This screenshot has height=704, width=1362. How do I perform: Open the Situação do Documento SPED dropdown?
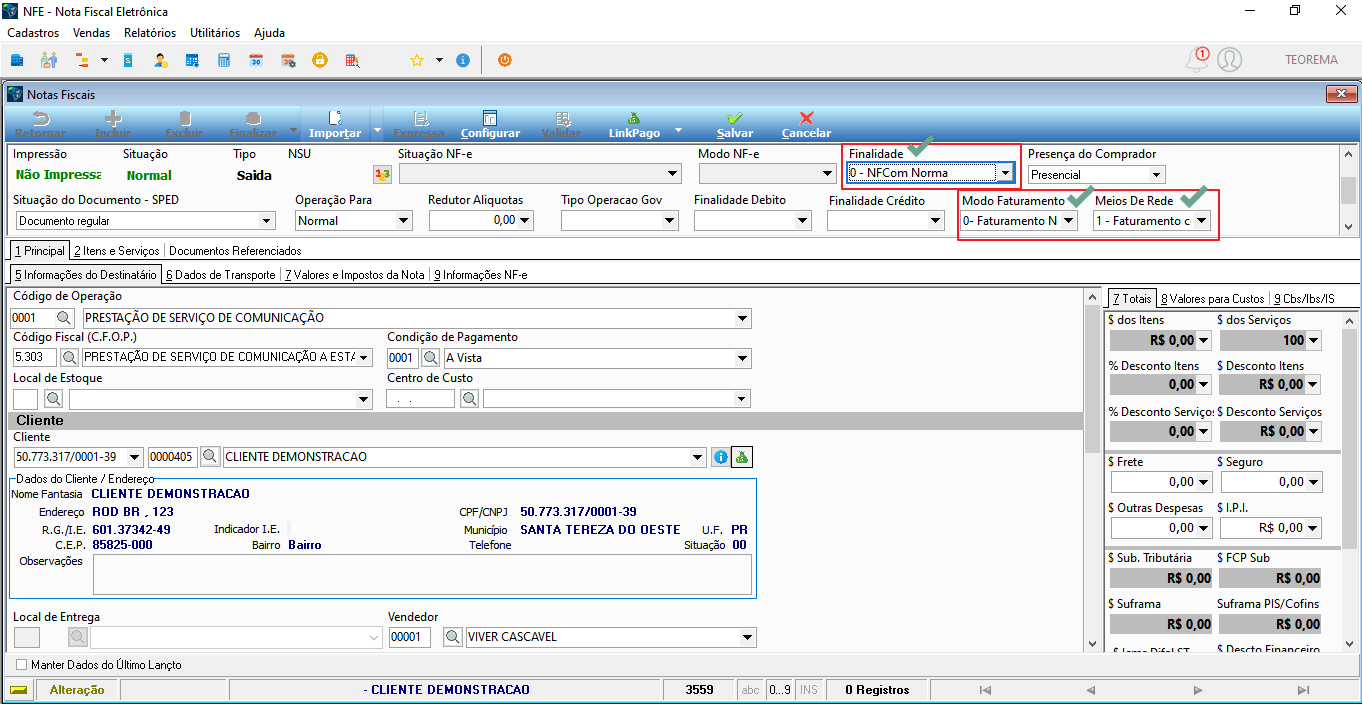point(266,221)
